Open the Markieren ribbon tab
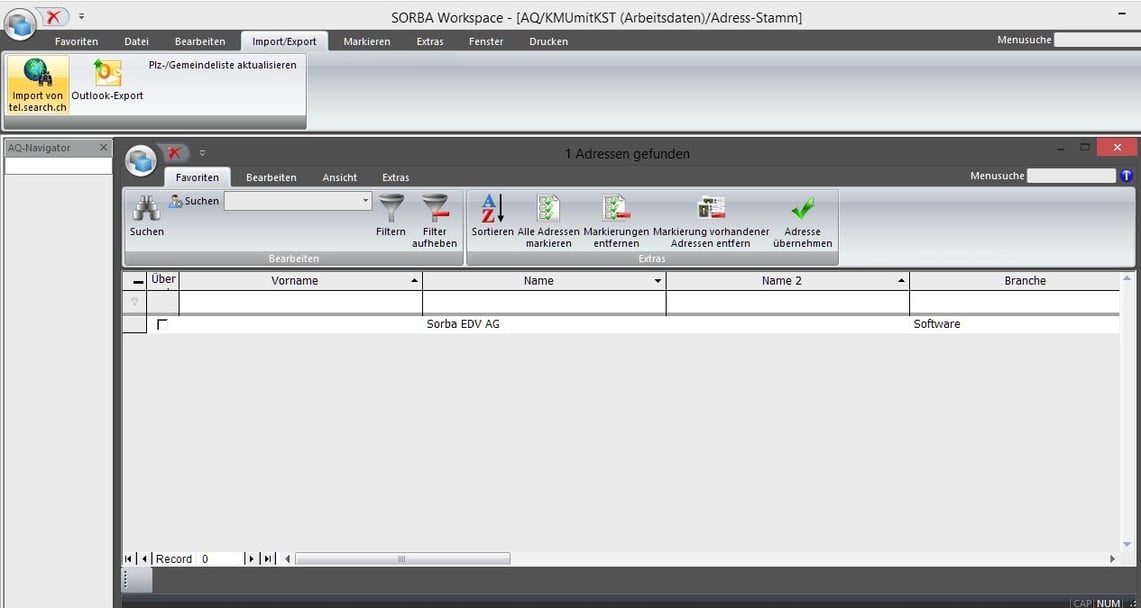Image resolution: width=1141 pixels, height=608 pixels. click(367, 41)
